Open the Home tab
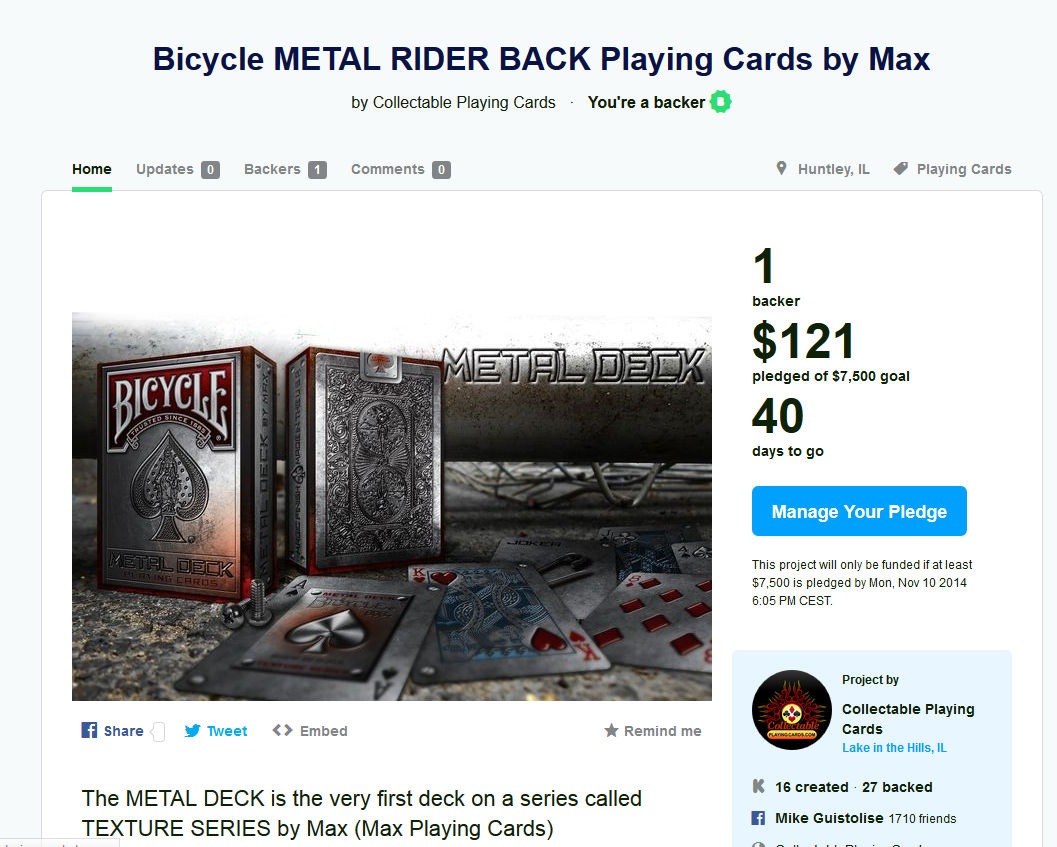 click(x=92, y=169)
